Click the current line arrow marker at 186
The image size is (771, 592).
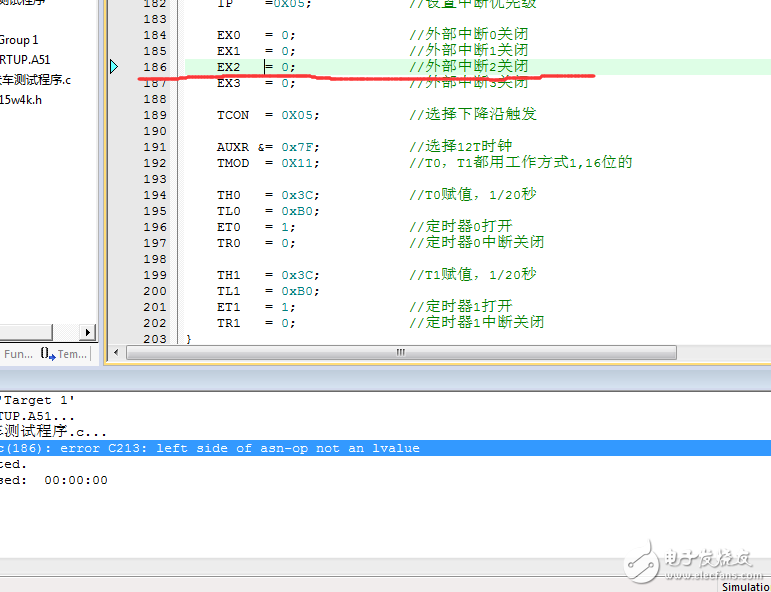(114, 67)
